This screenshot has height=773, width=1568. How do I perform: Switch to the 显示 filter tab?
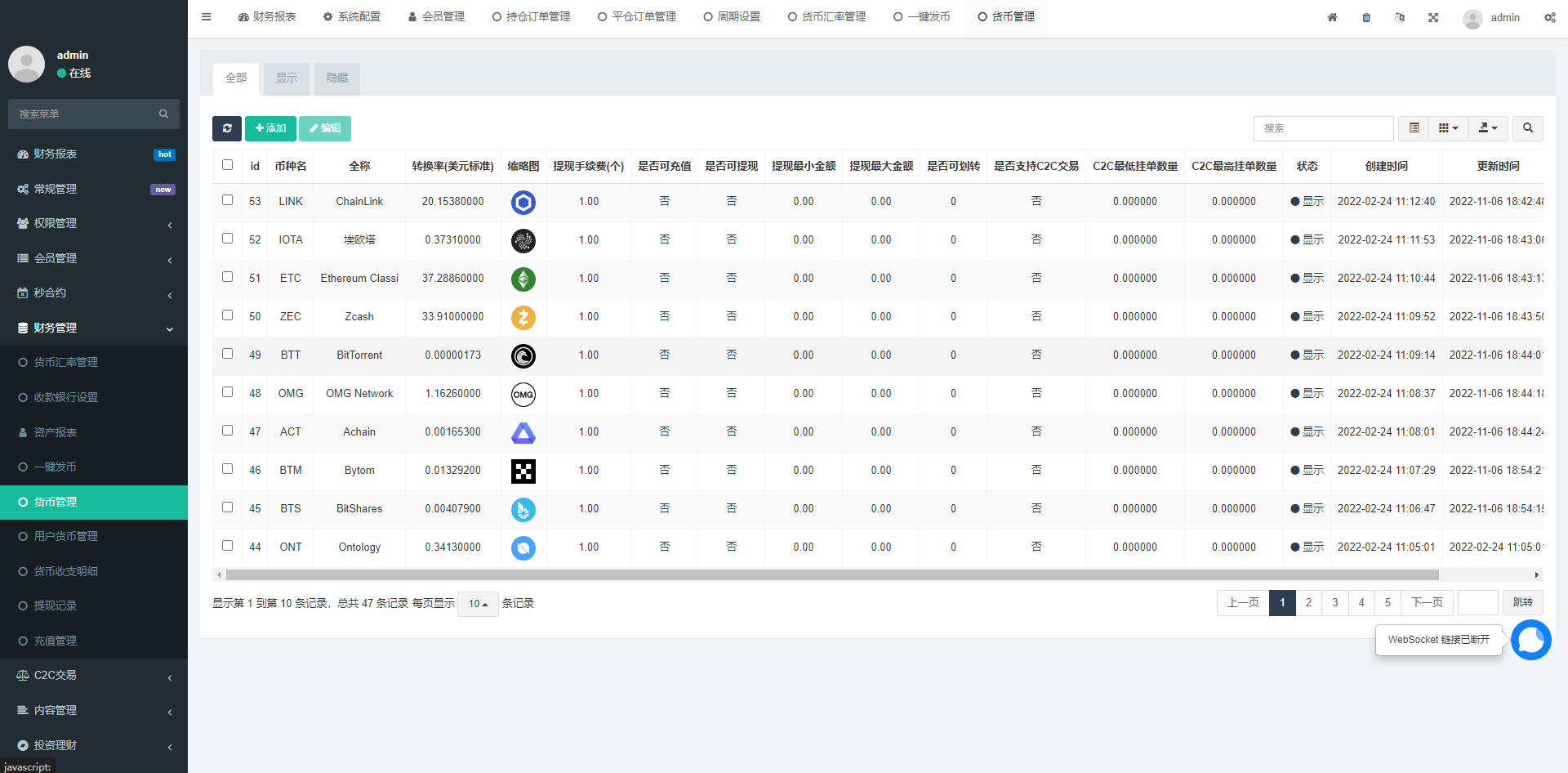(x=287, y=78)
